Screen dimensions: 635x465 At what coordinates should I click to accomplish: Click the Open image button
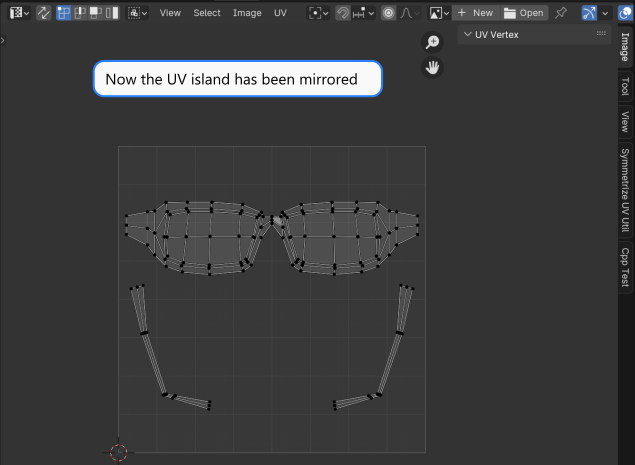point(524,13)
